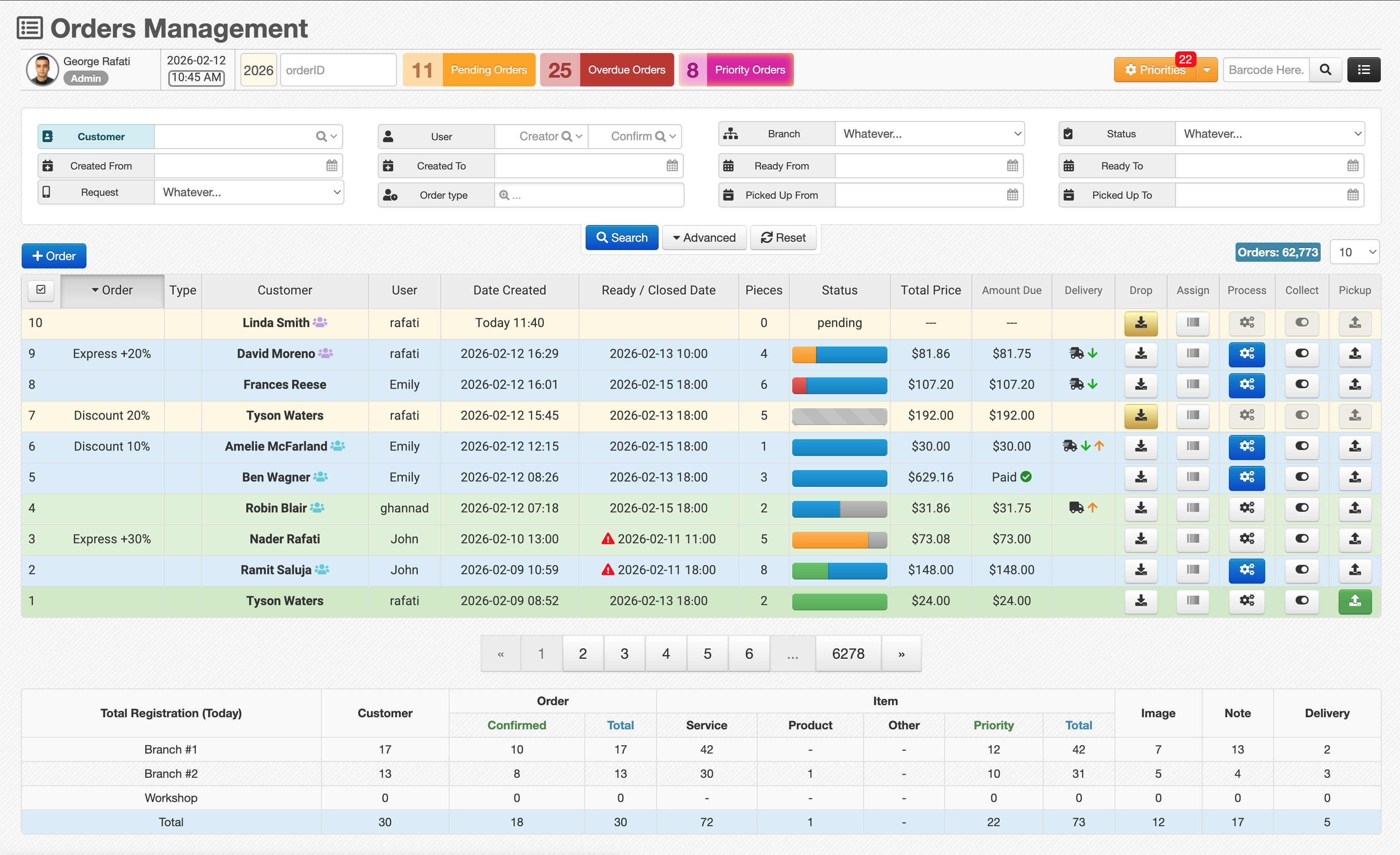This screenshot has width=1400, height=855.
Task: Open the barcode Assign icon for David Moreno's order
Action: 1193,353
